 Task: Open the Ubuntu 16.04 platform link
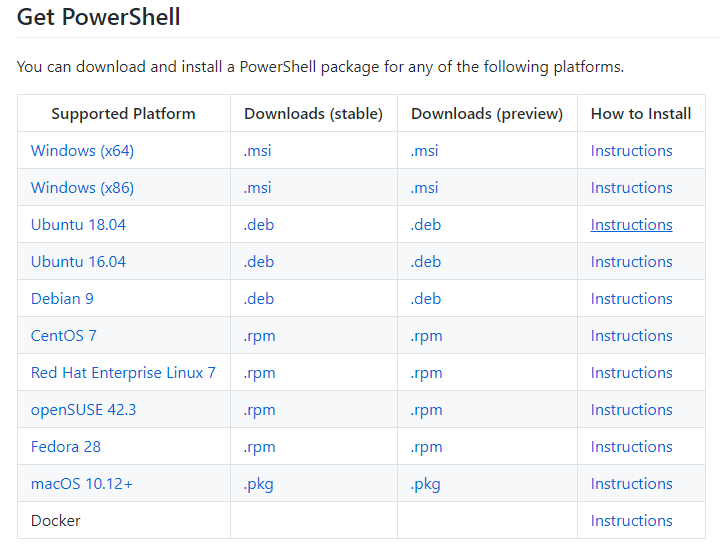(x=78, y=261)
